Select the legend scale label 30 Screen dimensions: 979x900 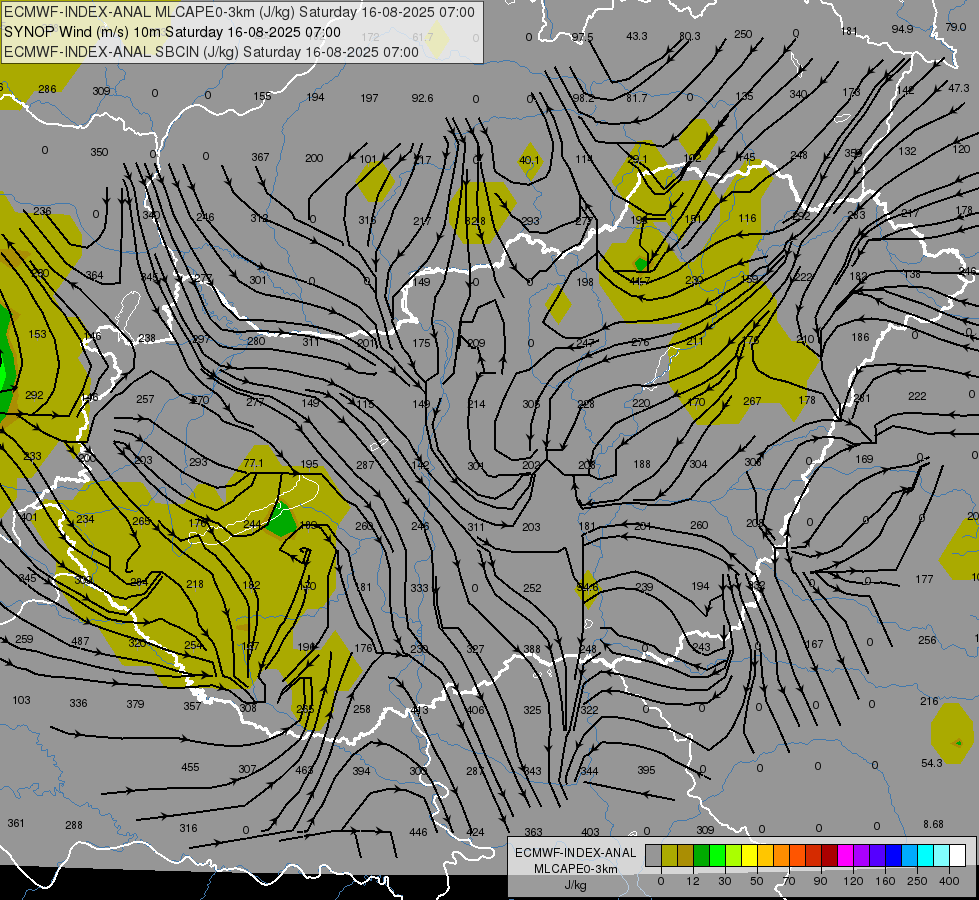coord(724,881)
